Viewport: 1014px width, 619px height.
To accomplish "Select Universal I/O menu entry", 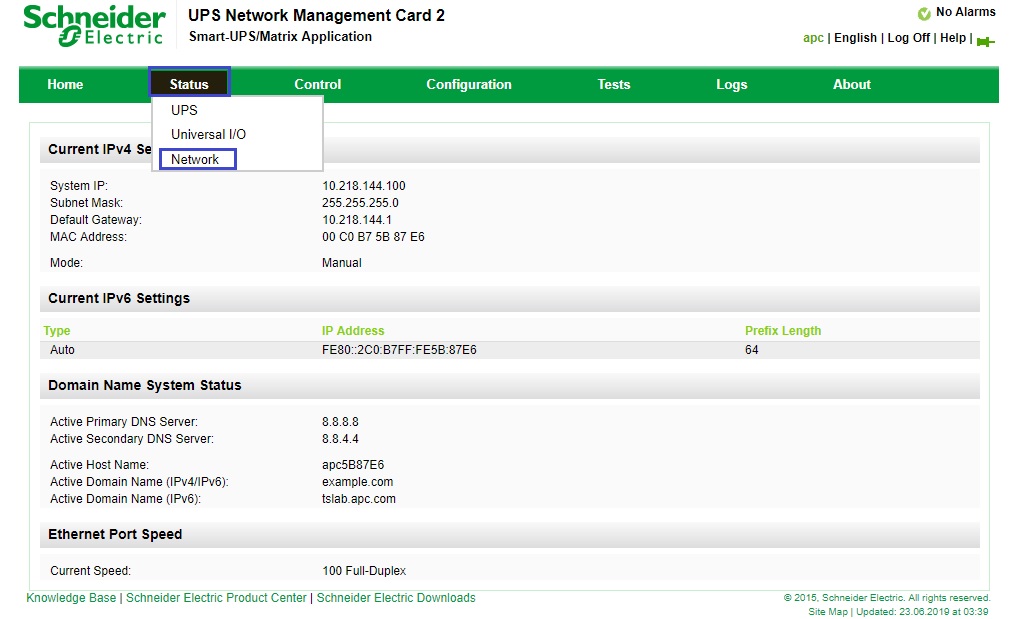I will pyautogui.click(x=208, y=135).
